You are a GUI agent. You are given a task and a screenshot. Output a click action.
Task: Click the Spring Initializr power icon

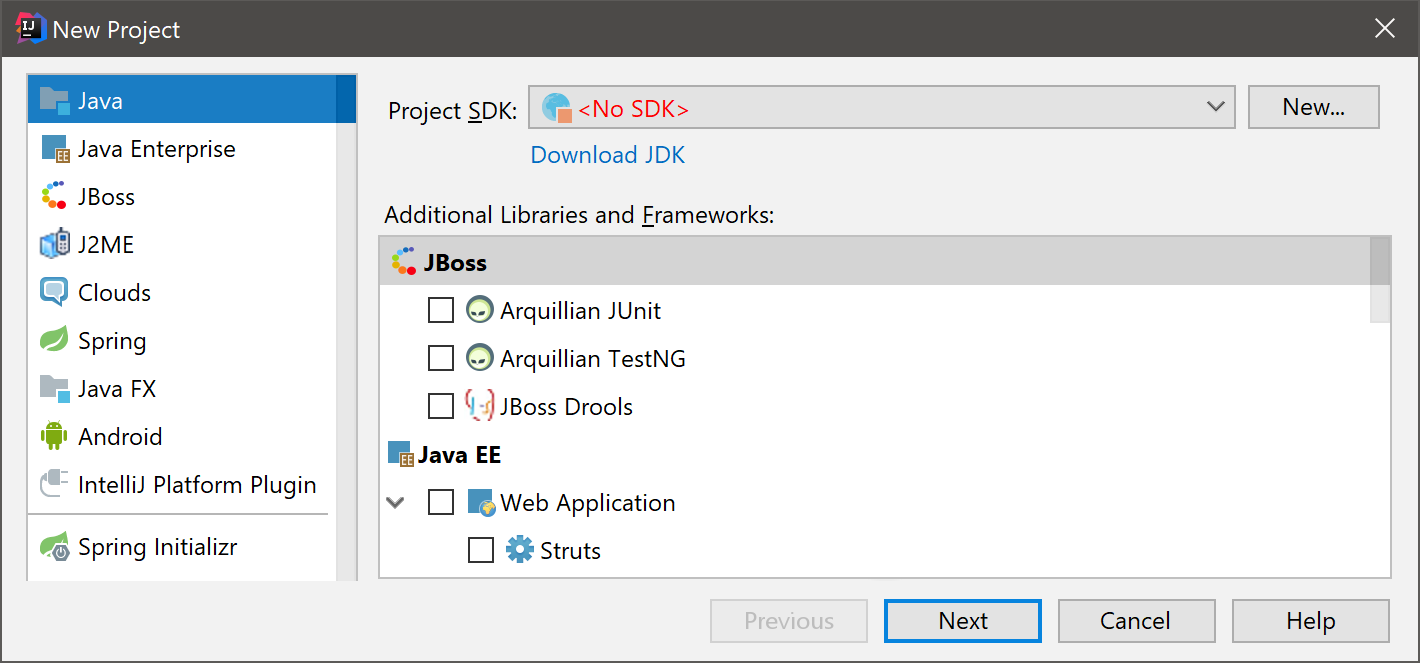[54, 547]
